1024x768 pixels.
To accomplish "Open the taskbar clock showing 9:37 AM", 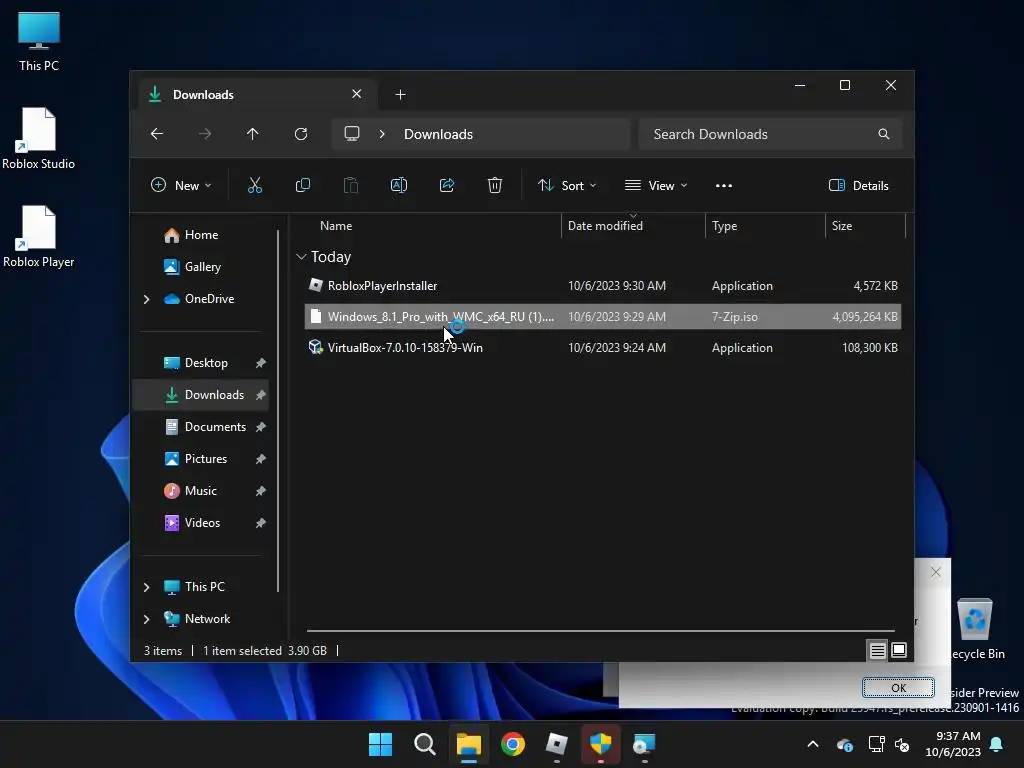I will coord(953,744).
